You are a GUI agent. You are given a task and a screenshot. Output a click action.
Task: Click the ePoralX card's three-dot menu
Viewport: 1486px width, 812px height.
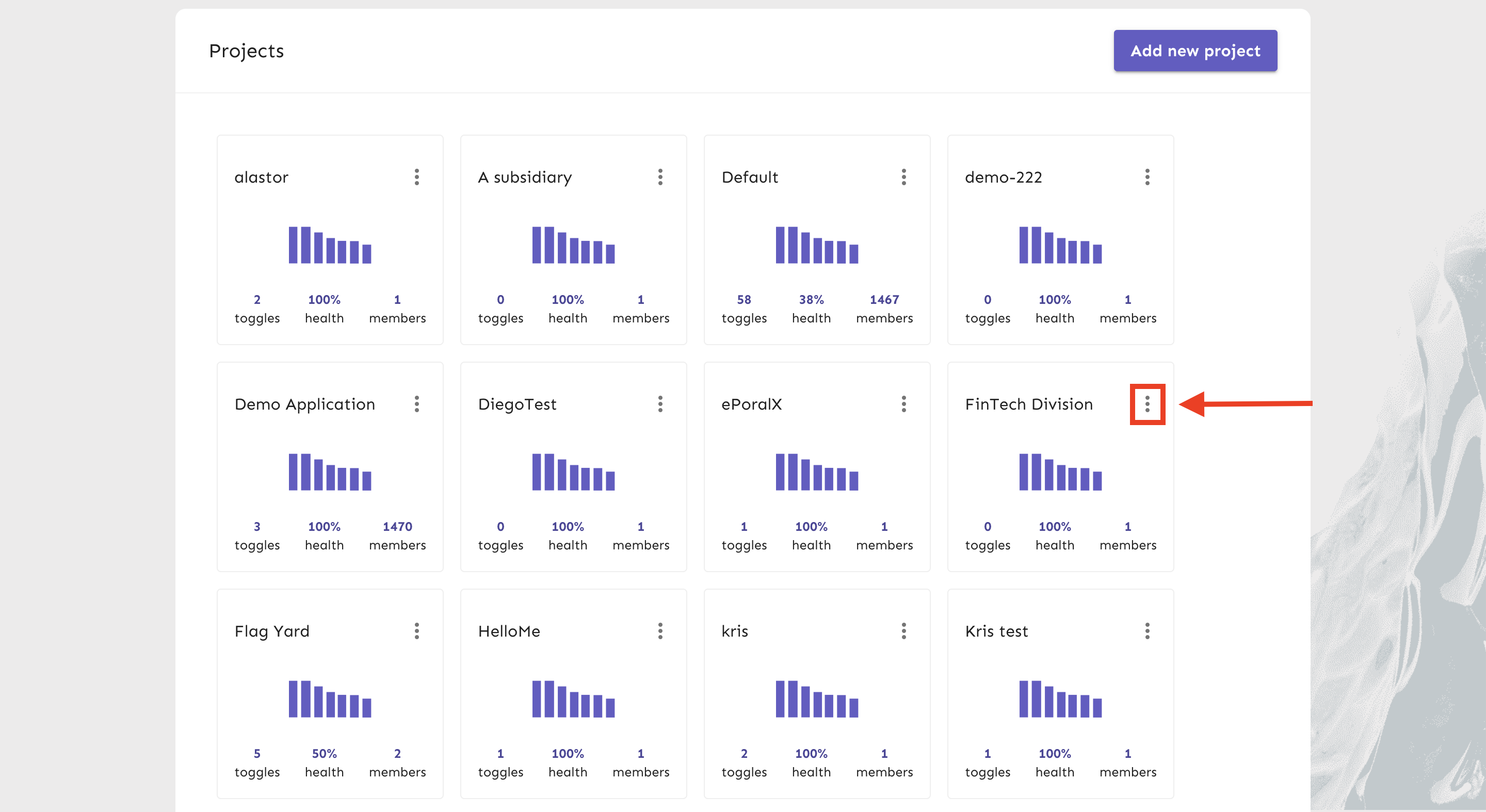(903, 404)
